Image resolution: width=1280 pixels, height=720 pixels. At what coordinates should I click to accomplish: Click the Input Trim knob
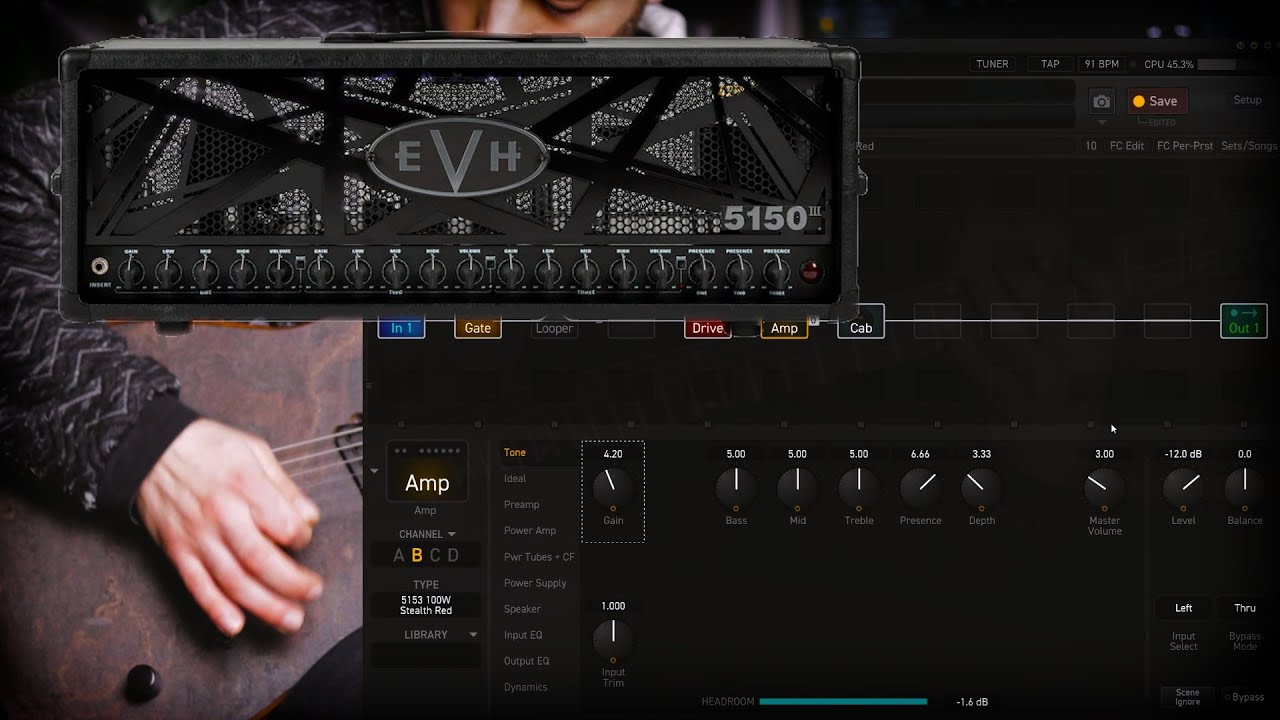coord(613,638)
